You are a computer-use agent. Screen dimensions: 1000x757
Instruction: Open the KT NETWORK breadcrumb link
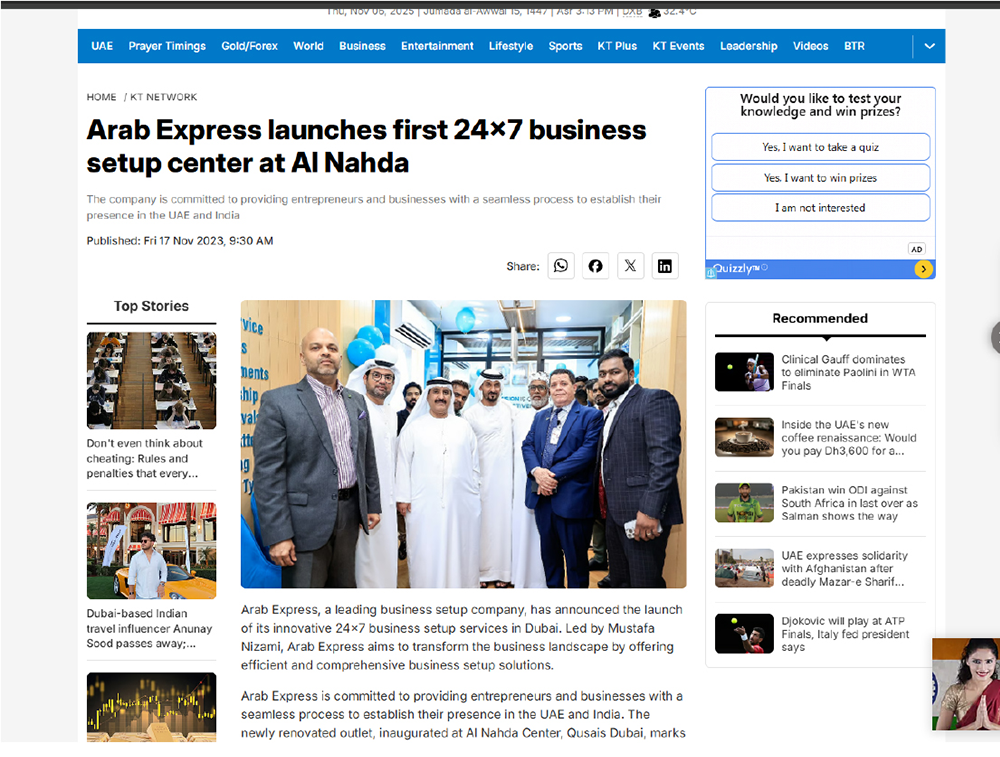click(x=164, y=97)
